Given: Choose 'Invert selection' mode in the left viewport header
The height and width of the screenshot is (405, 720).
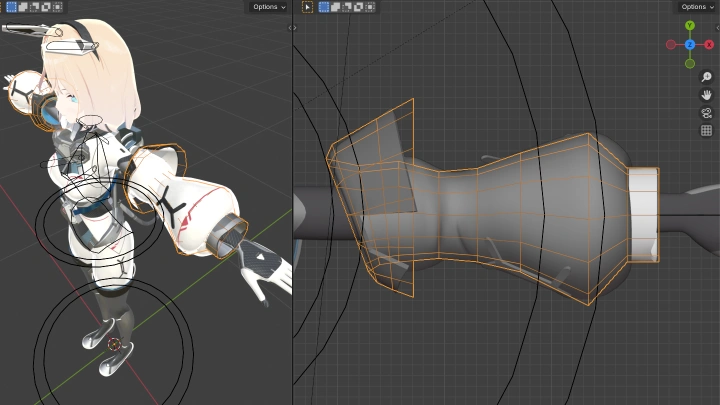Looking at the screenshot, I should coord(46,7).
